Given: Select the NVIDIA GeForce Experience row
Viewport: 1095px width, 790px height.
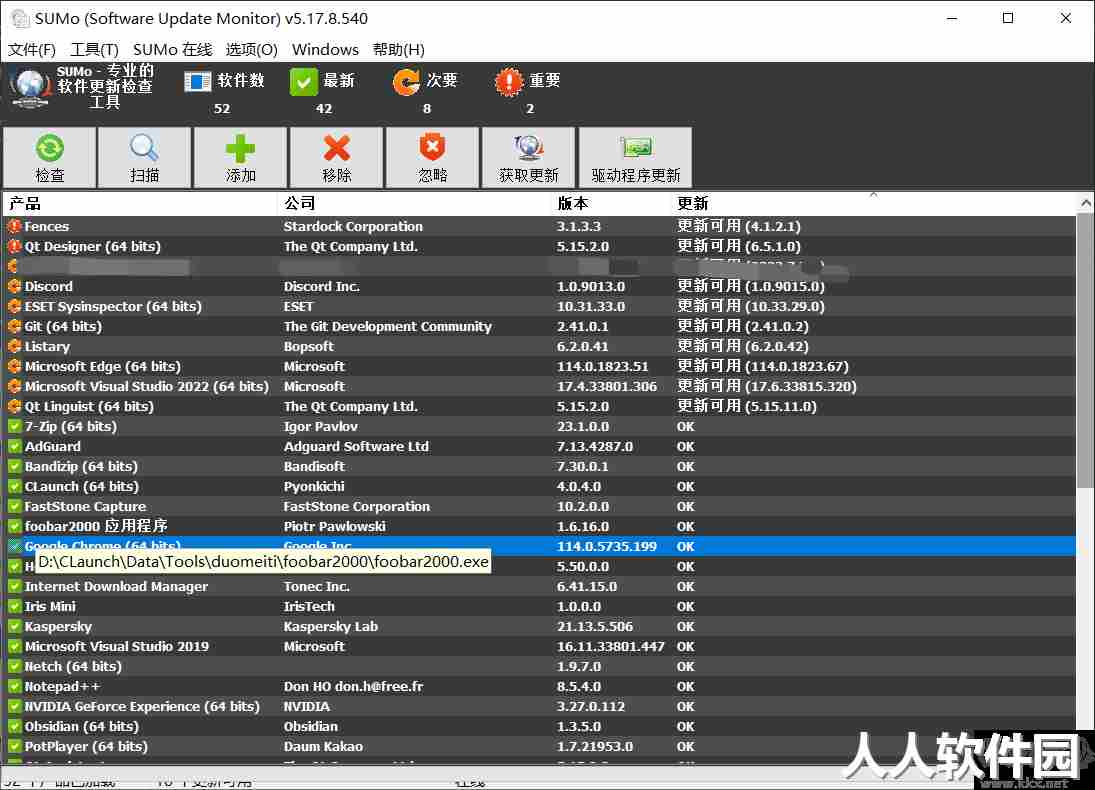Looking at the screenshot, I should point(539,707).
